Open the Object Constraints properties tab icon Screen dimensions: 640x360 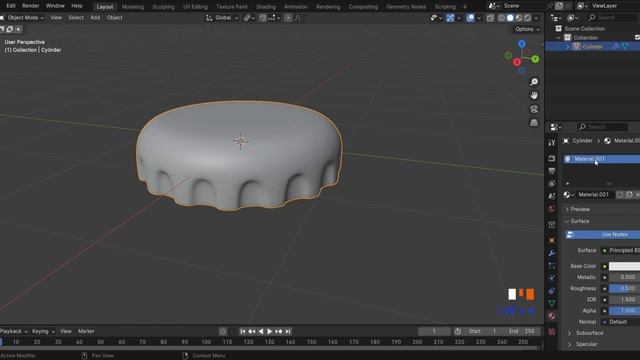552,291
